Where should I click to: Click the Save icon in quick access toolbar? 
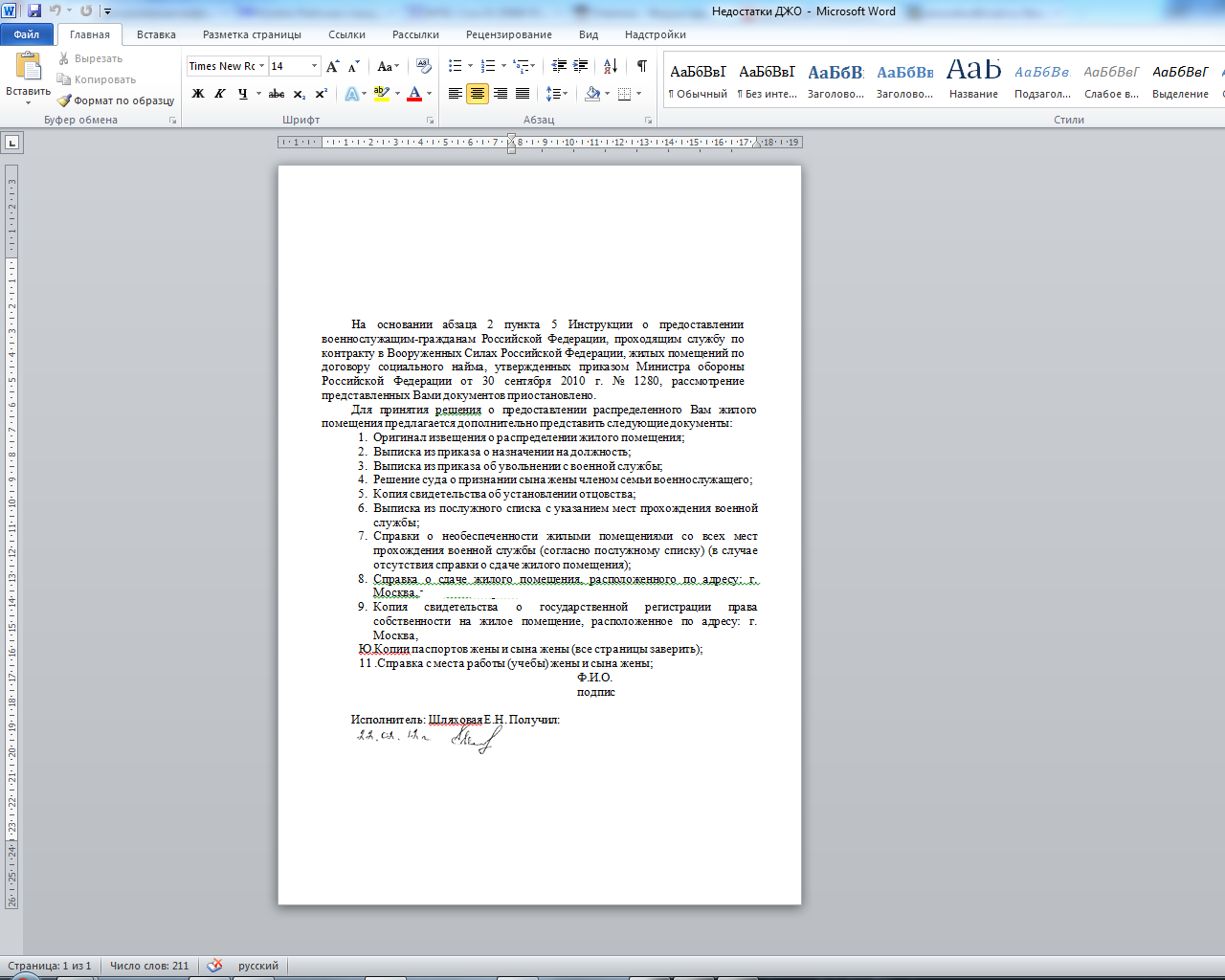coord(34,11)
